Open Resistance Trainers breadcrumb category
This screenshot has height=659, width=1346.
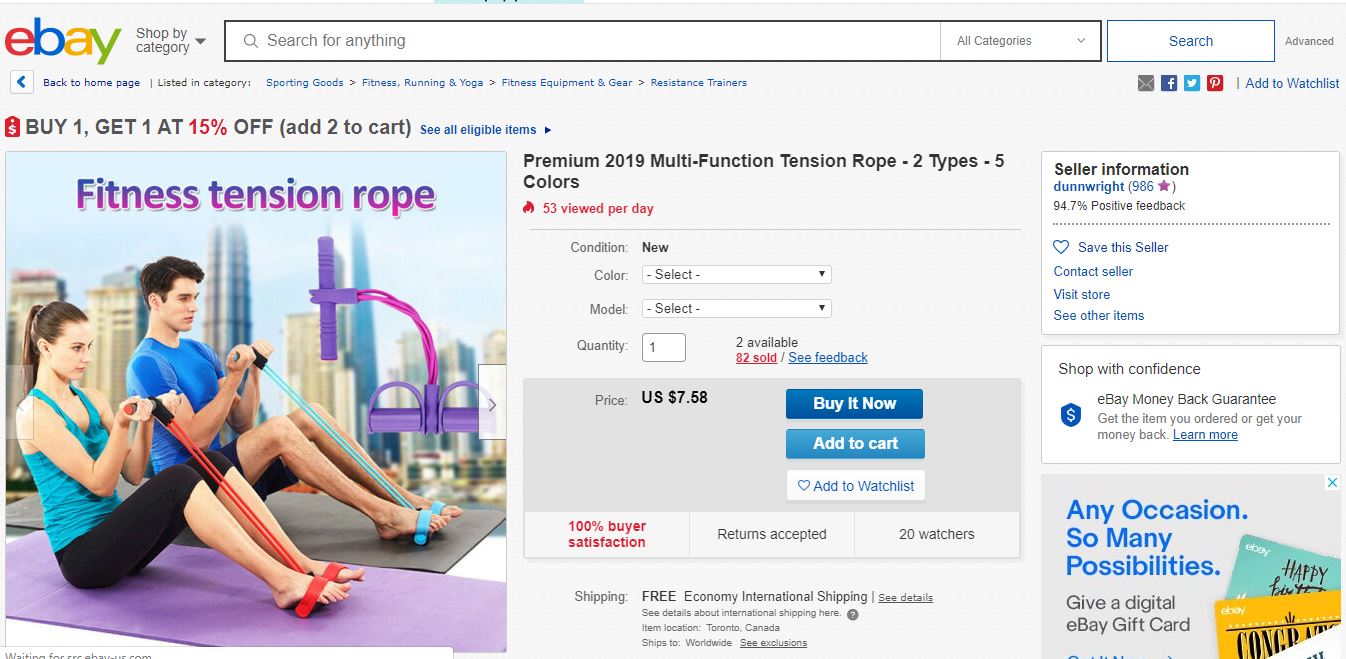click(698, 83)
